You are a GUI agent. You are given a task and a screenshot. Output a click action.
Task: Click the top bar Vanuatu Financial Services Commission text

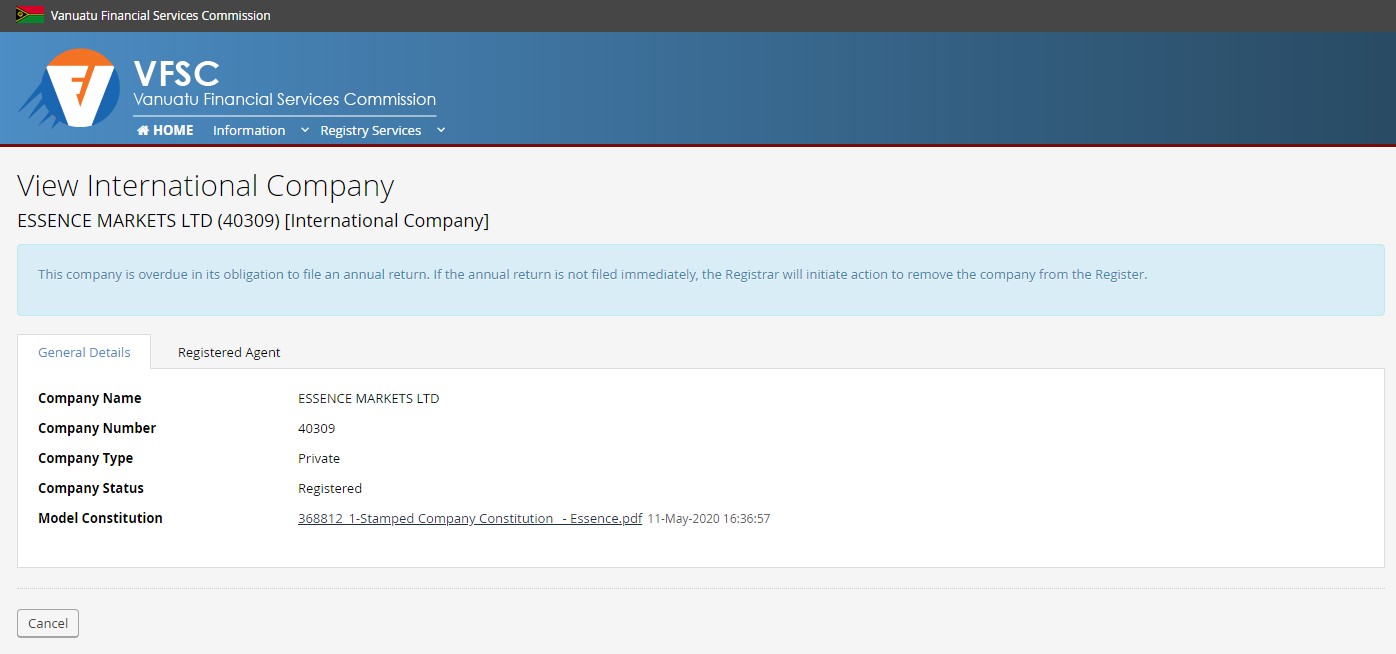161,15
